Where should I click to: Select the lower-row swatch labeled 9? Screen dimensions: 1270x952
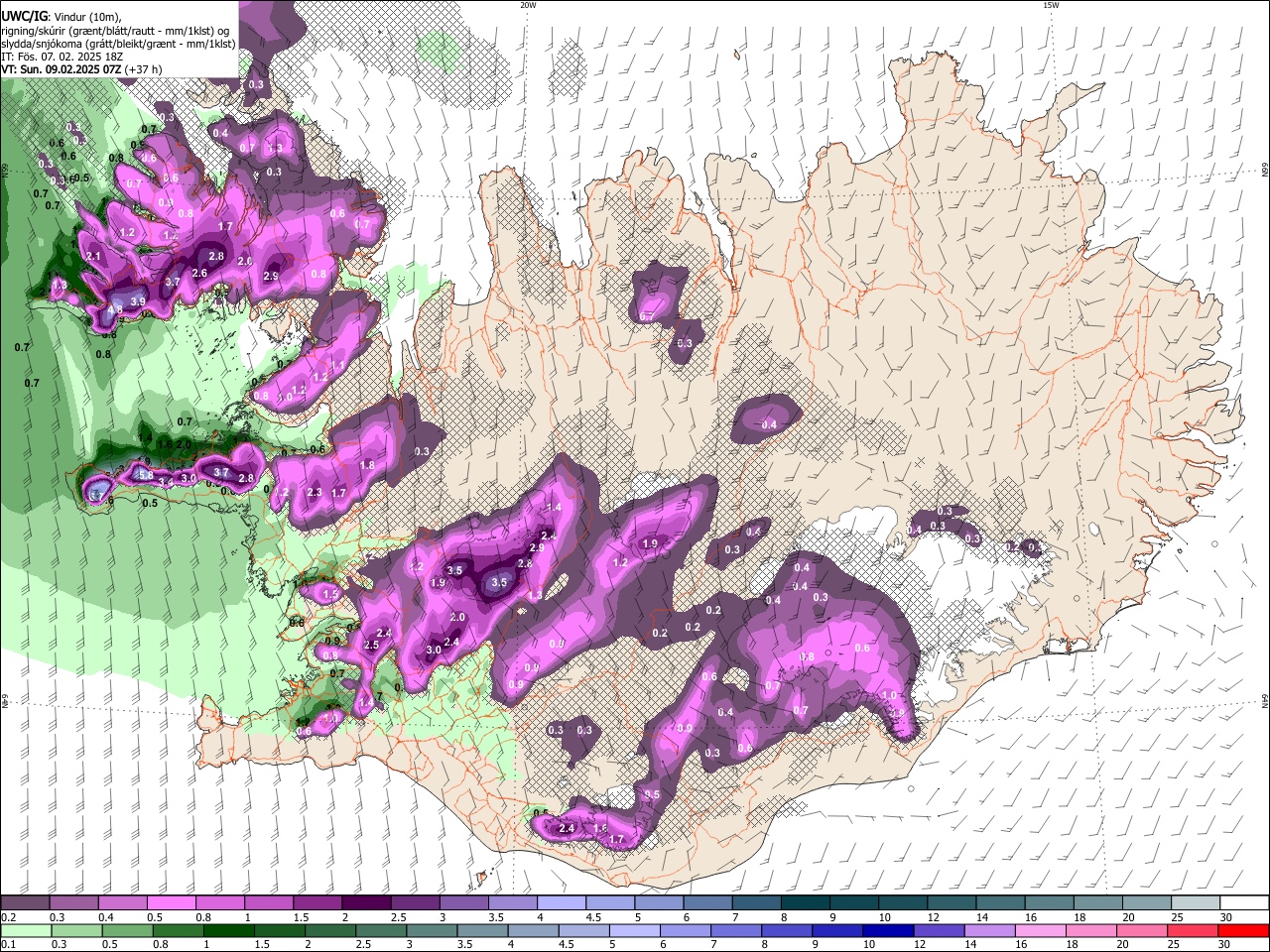[x=838, y=930]
